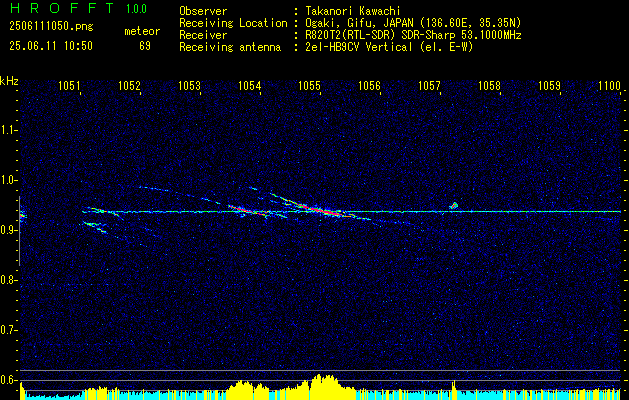Select the 1058 time marker
Image resolution: width=629 pixels, height=400 pixels.
490,85
